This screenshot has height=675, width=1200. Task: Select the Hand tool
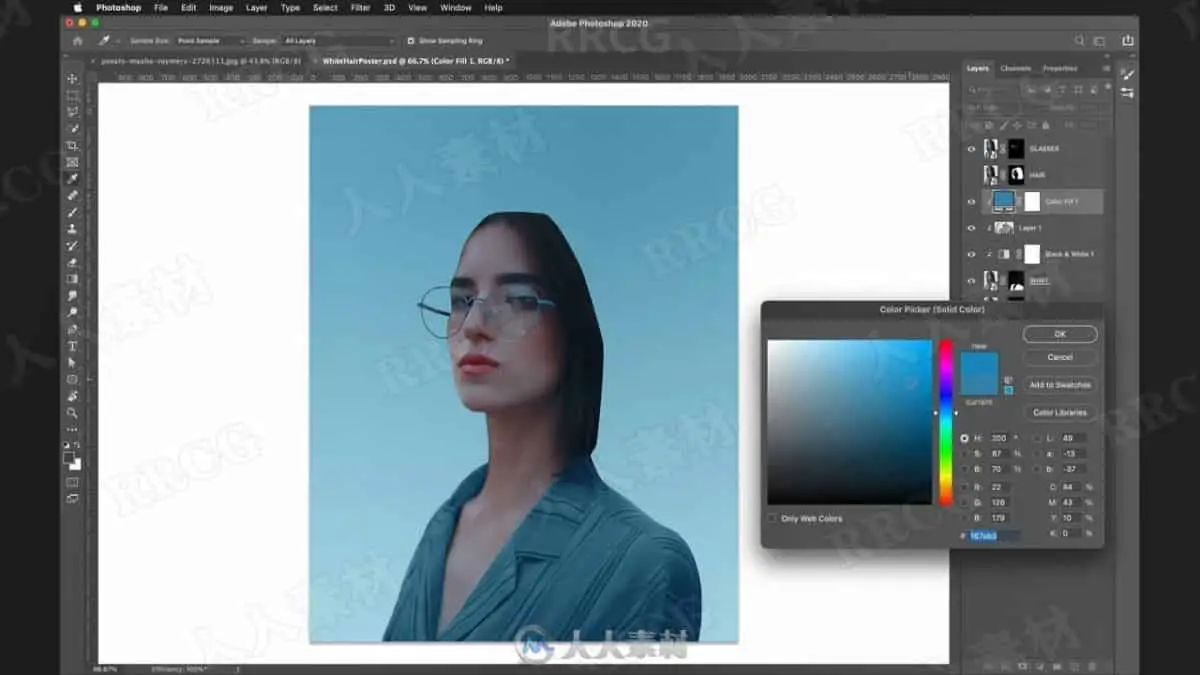click(x=72, y=396)
